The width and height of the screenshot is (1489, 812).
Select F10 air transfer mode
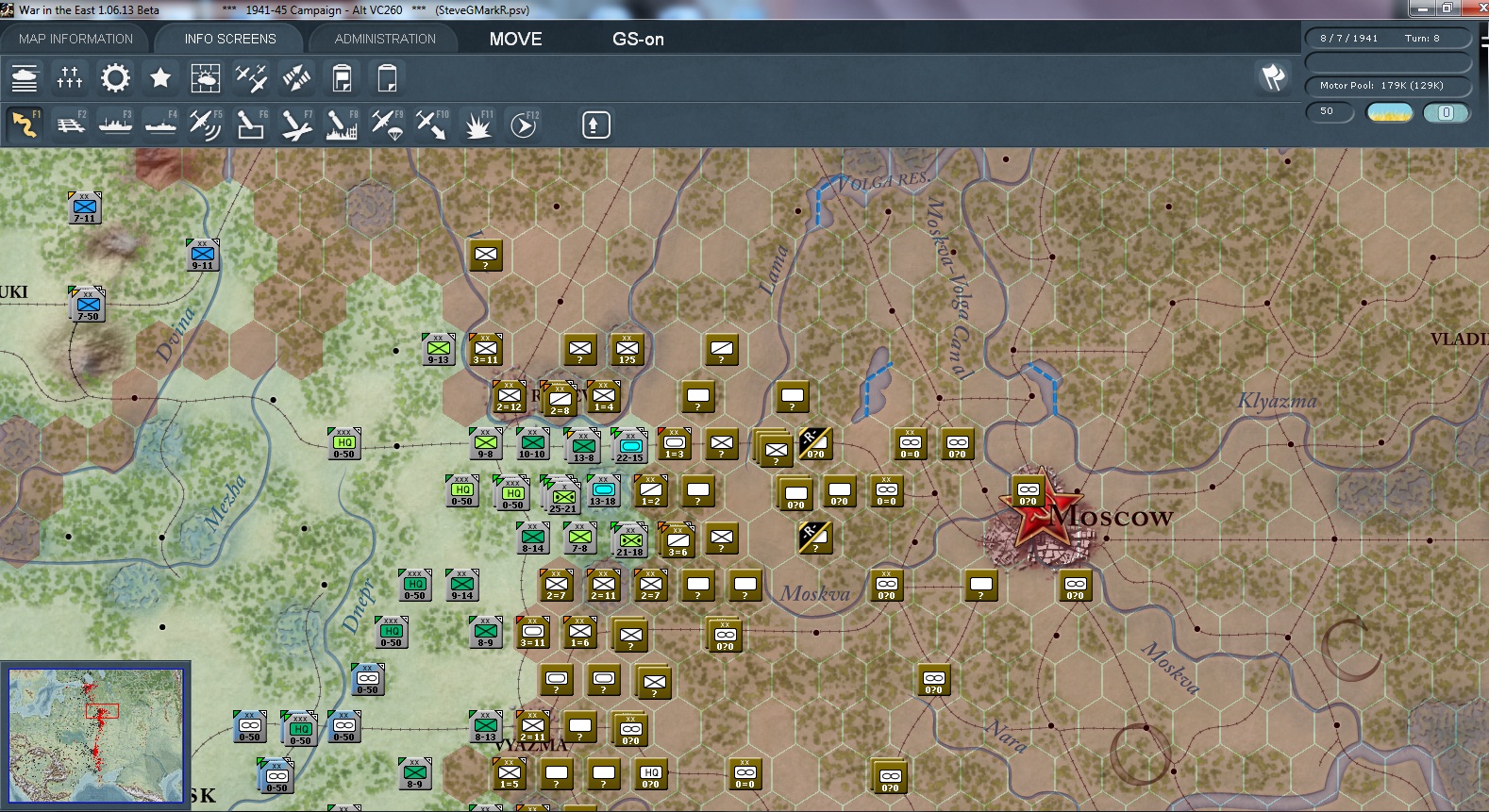432,124
